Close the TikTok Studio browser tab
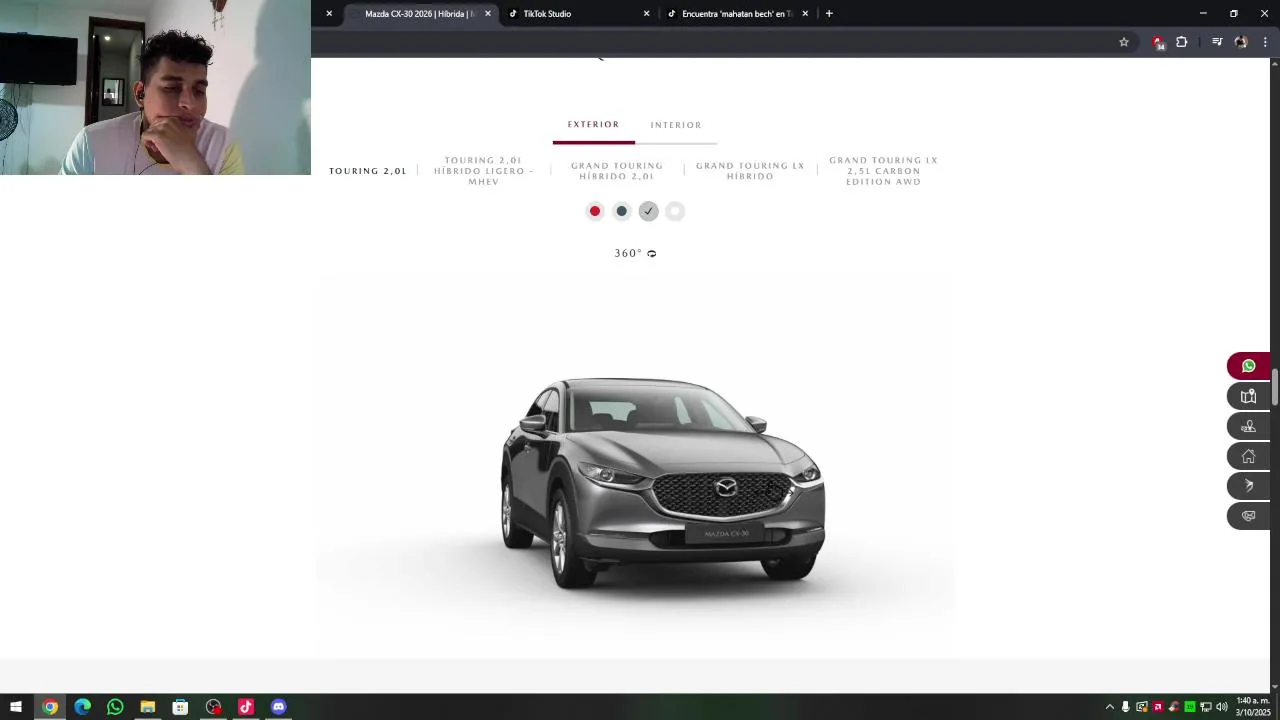The image size is (1280, 720). [x=646, y=14]
